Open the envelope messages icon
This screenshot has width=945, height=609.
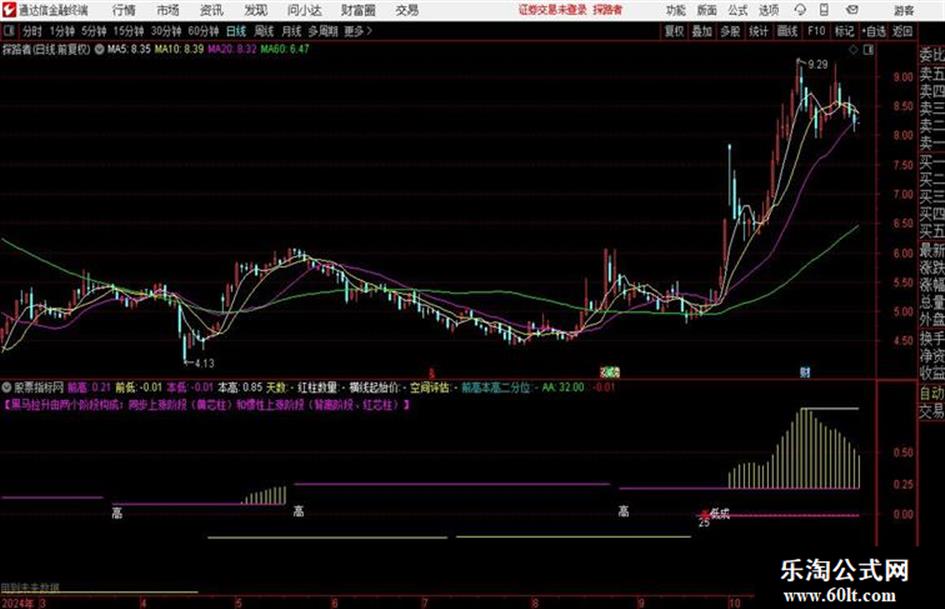[852, 10]
